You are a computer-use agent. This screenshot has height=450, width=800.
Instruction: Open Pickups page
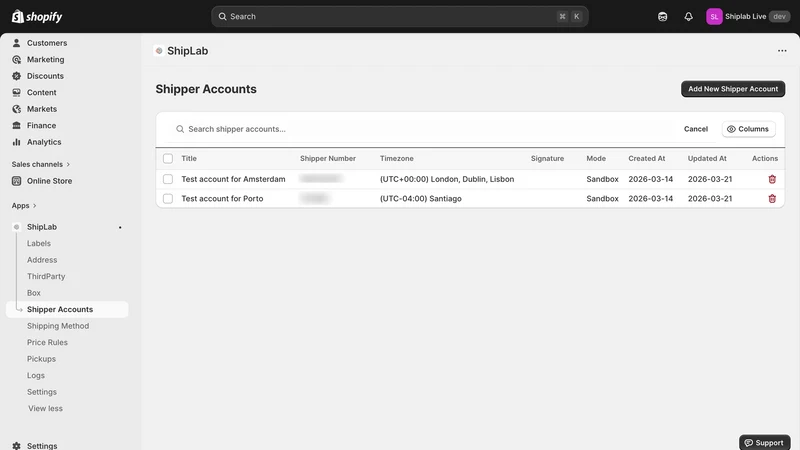41,359
